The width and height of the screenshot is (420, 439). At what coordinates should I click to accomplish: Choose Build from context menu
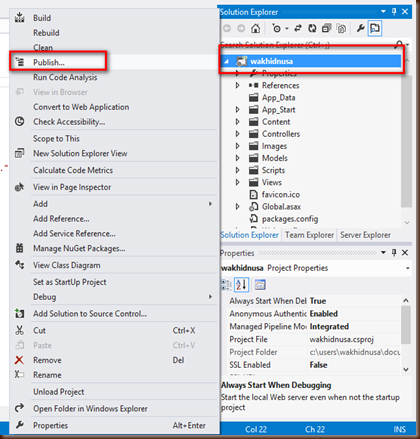coord(114,18)
